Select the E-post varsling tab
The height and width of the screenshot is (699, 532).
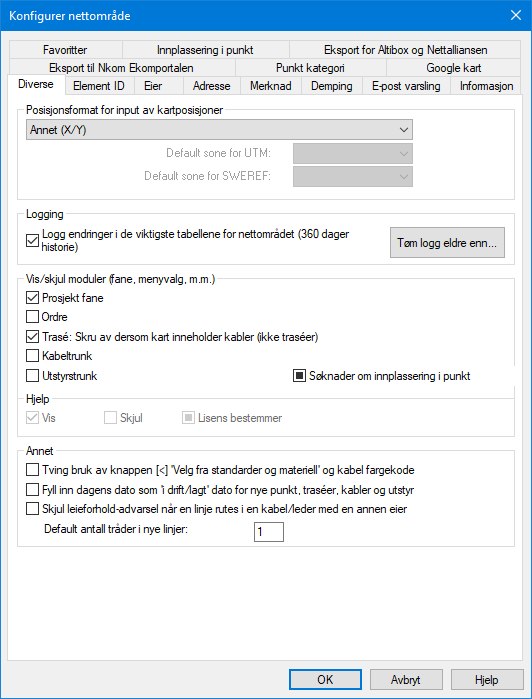406,86
